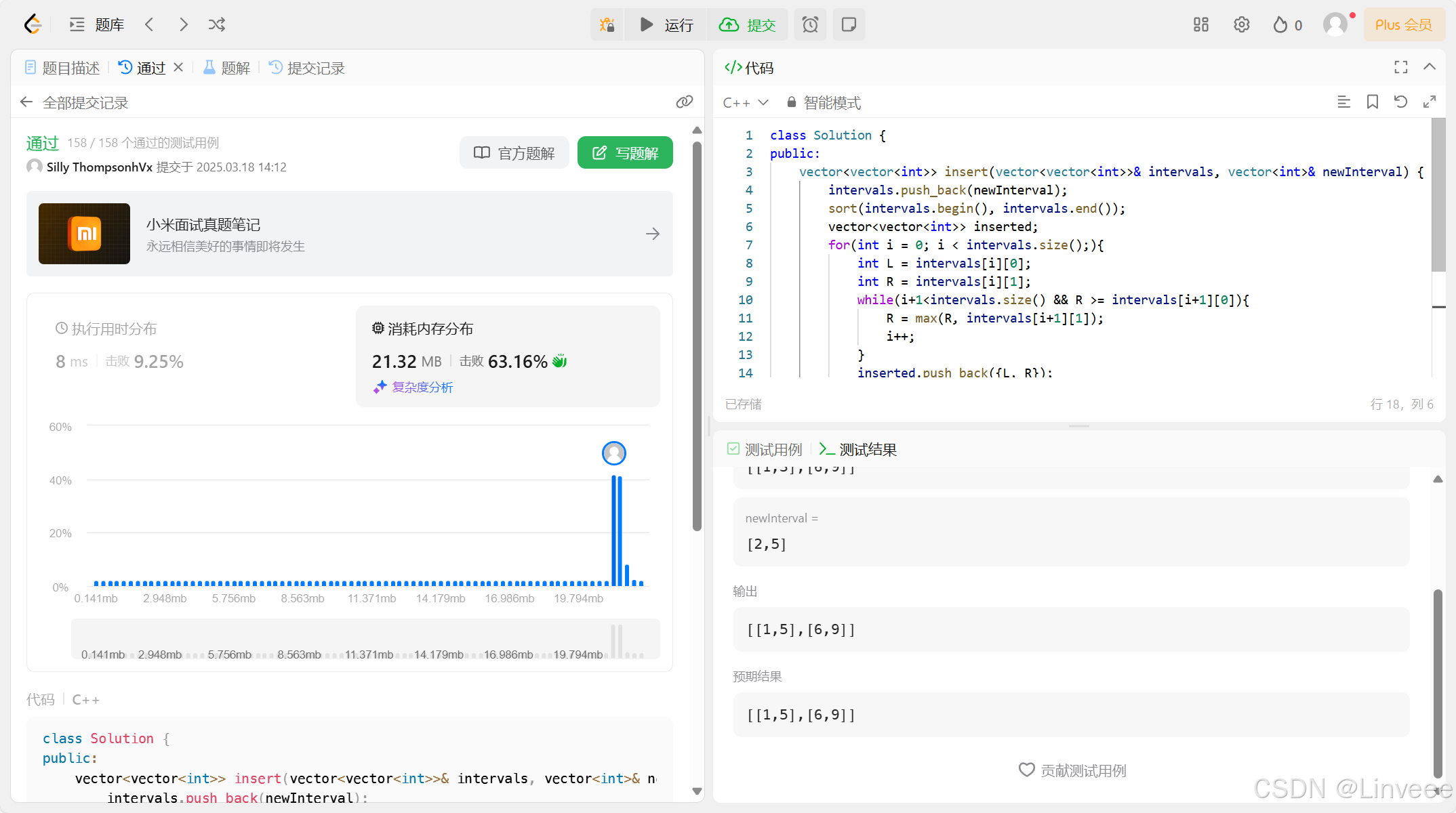
Task: Open C++ language dropdown
Action: coord(746,102)
